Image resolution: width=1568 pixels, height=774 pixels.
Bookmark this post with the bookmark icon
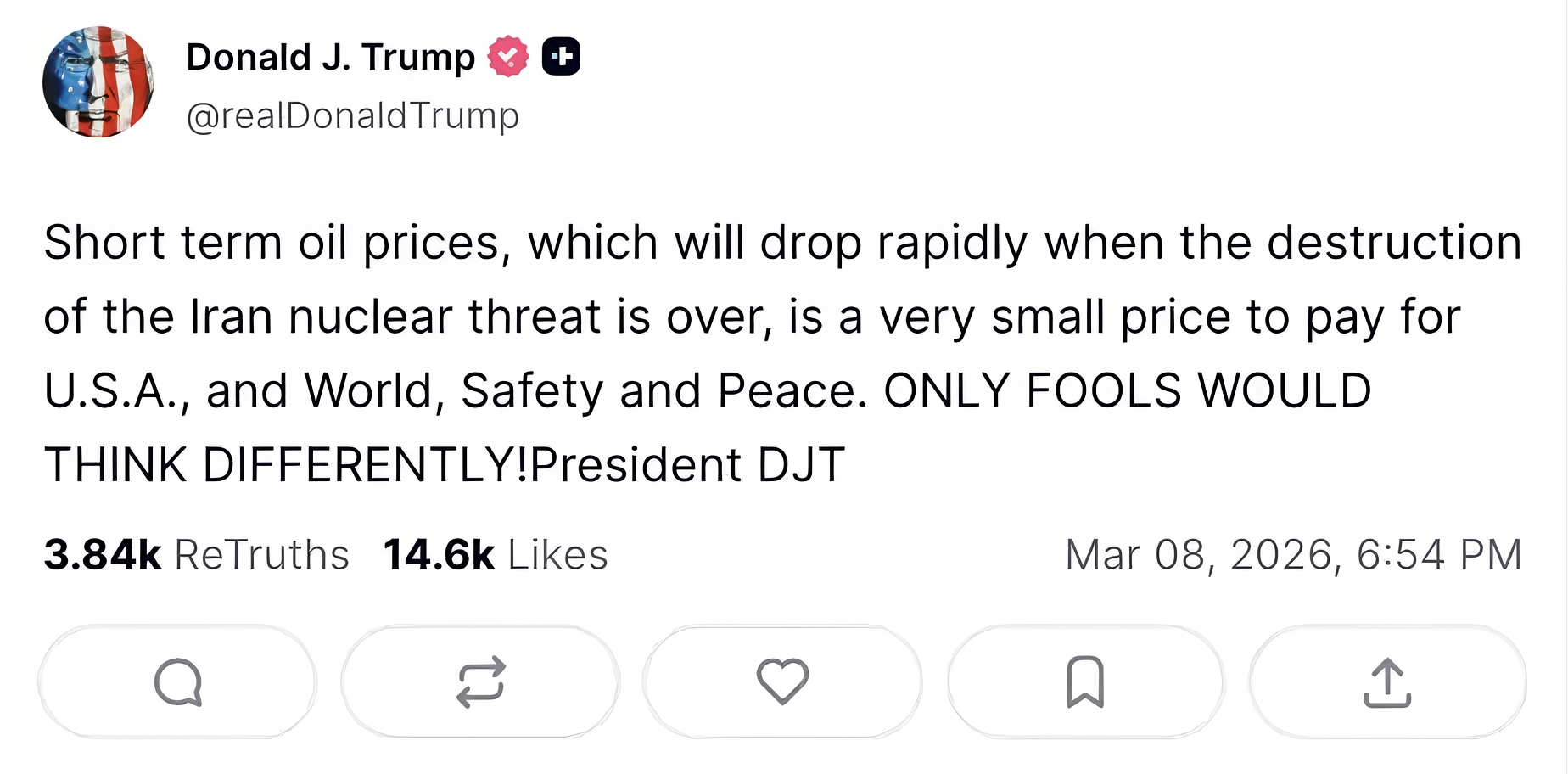(1084, 681)
